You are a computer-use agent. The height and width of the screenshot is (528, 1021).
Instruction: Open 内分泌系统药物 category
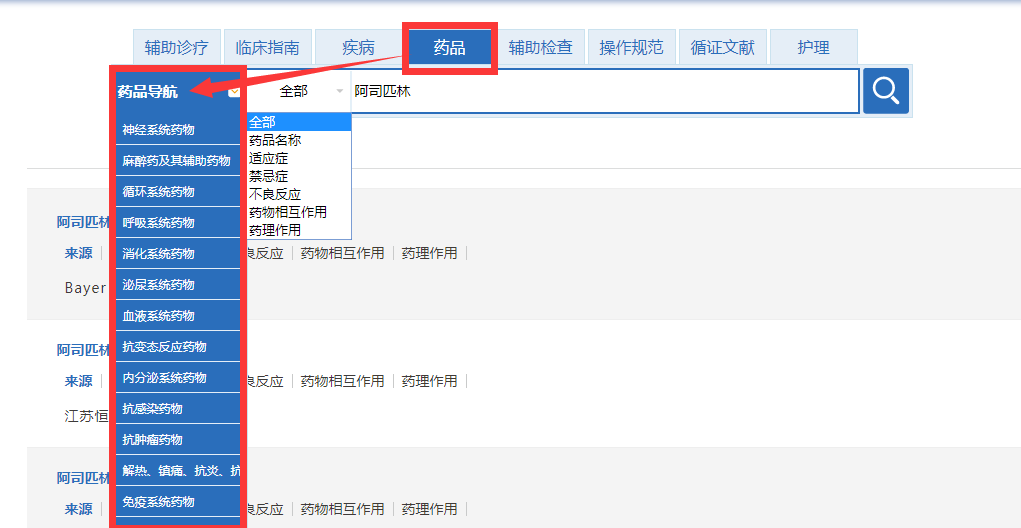(178, 378)
